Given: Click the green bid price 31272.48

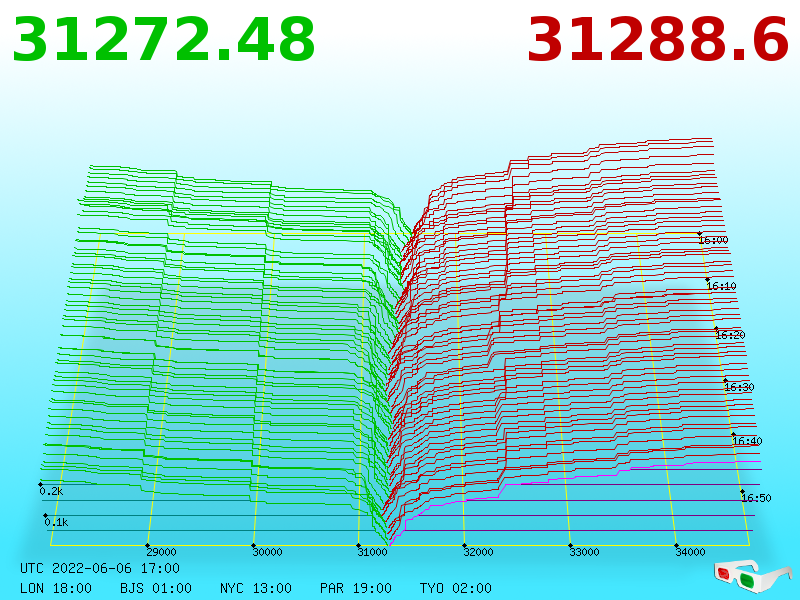Looking at the screenshot, I should tap(163, 40).
